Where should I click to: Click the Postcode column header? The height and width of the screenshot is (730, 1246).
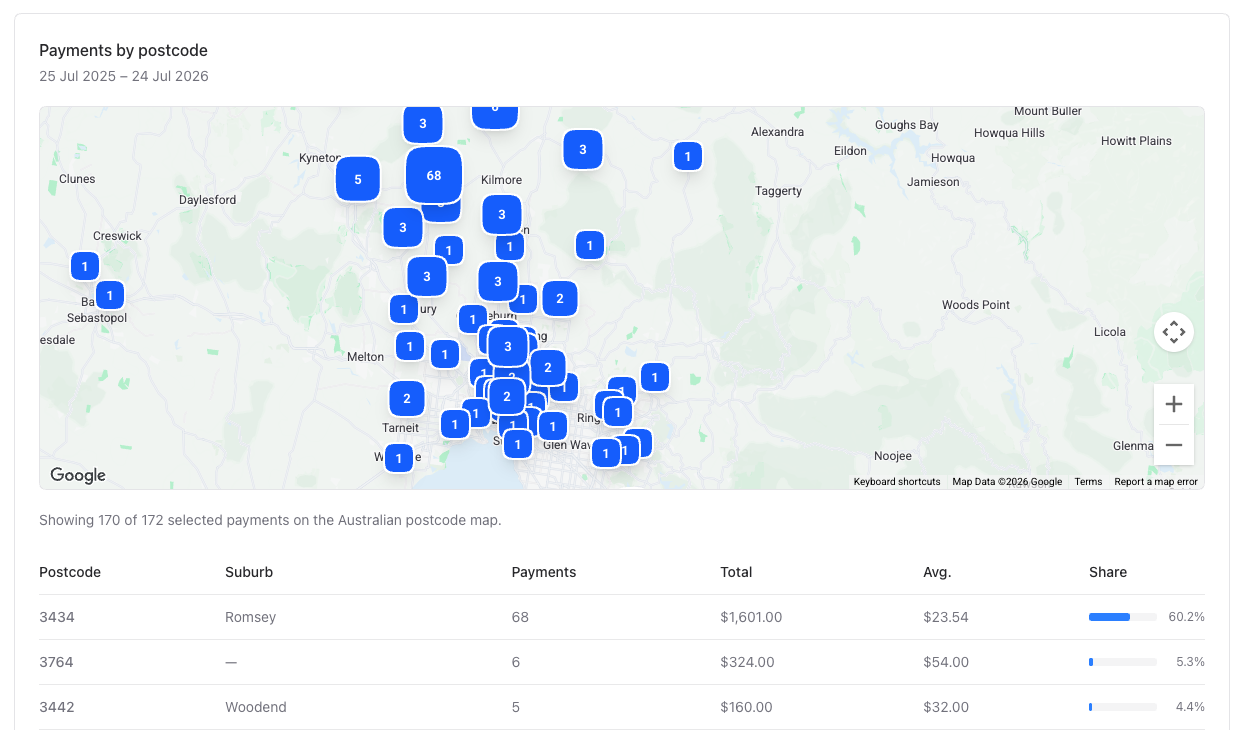click(x=70, y=572)
